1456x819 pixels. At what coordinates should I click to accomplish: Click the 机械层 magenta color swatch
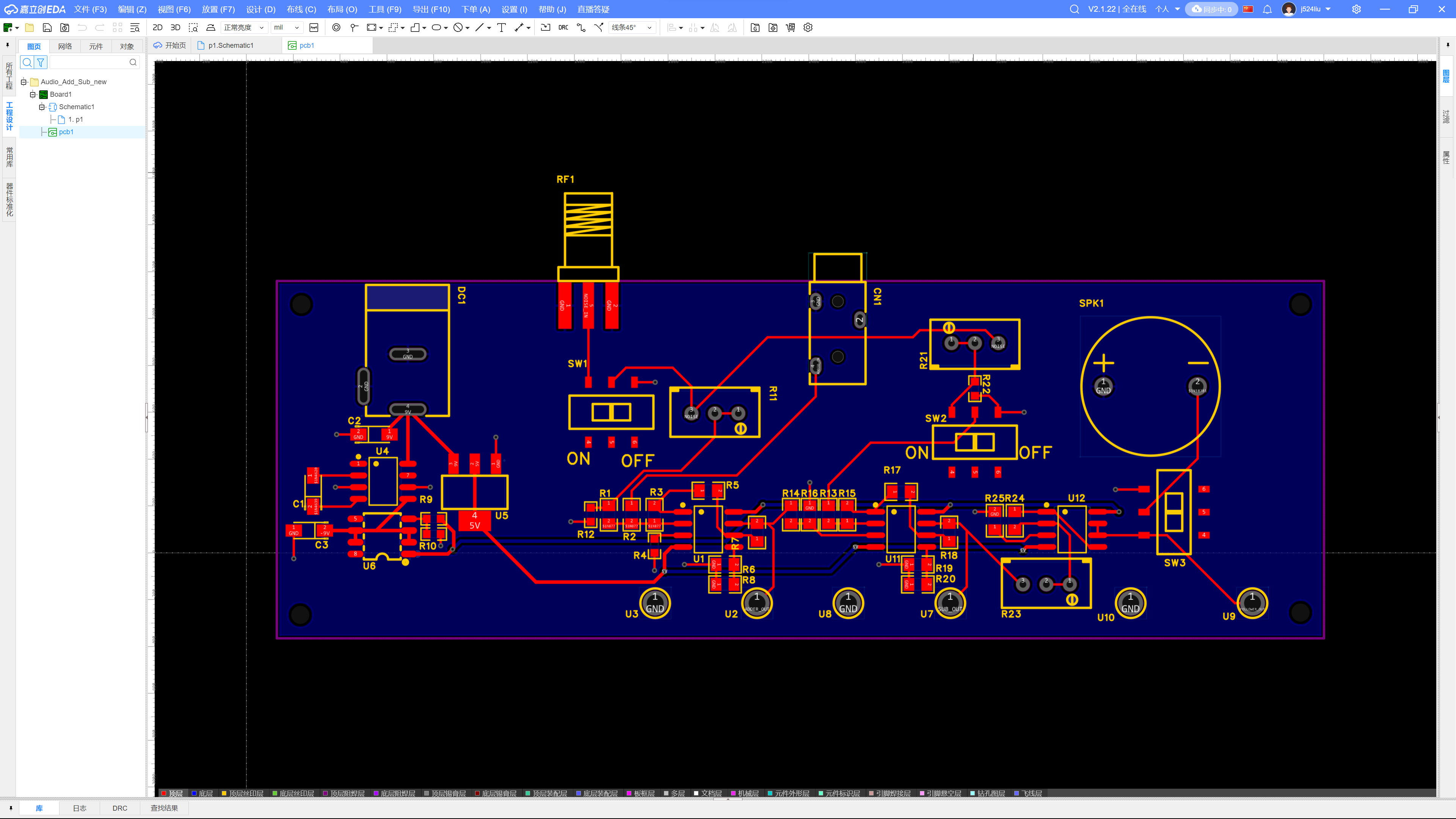coord(733,794)
